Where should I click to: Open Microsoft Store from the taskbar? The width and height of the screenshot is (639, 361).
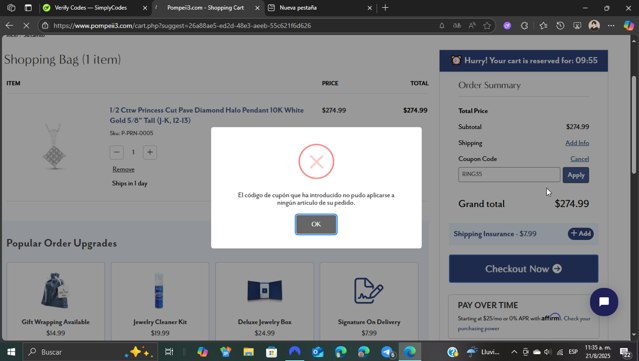point(271,352)
